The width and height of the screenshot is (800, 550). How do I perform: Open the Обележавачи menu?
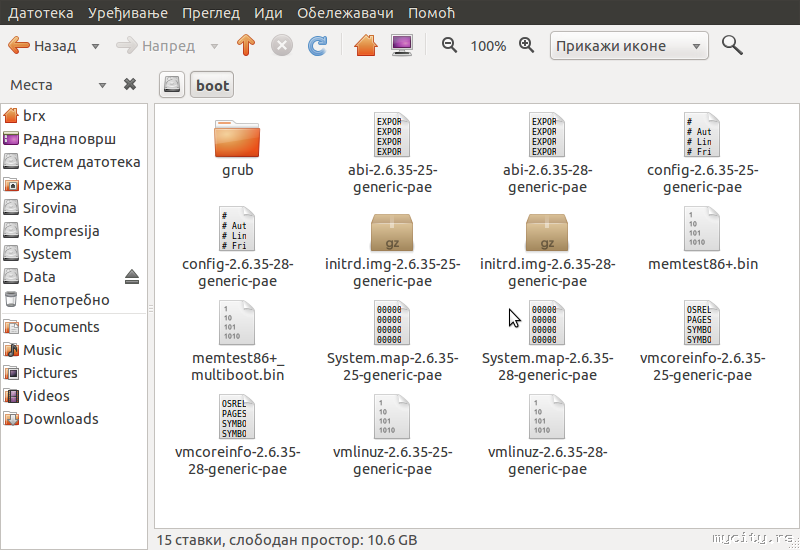[345, 13]
